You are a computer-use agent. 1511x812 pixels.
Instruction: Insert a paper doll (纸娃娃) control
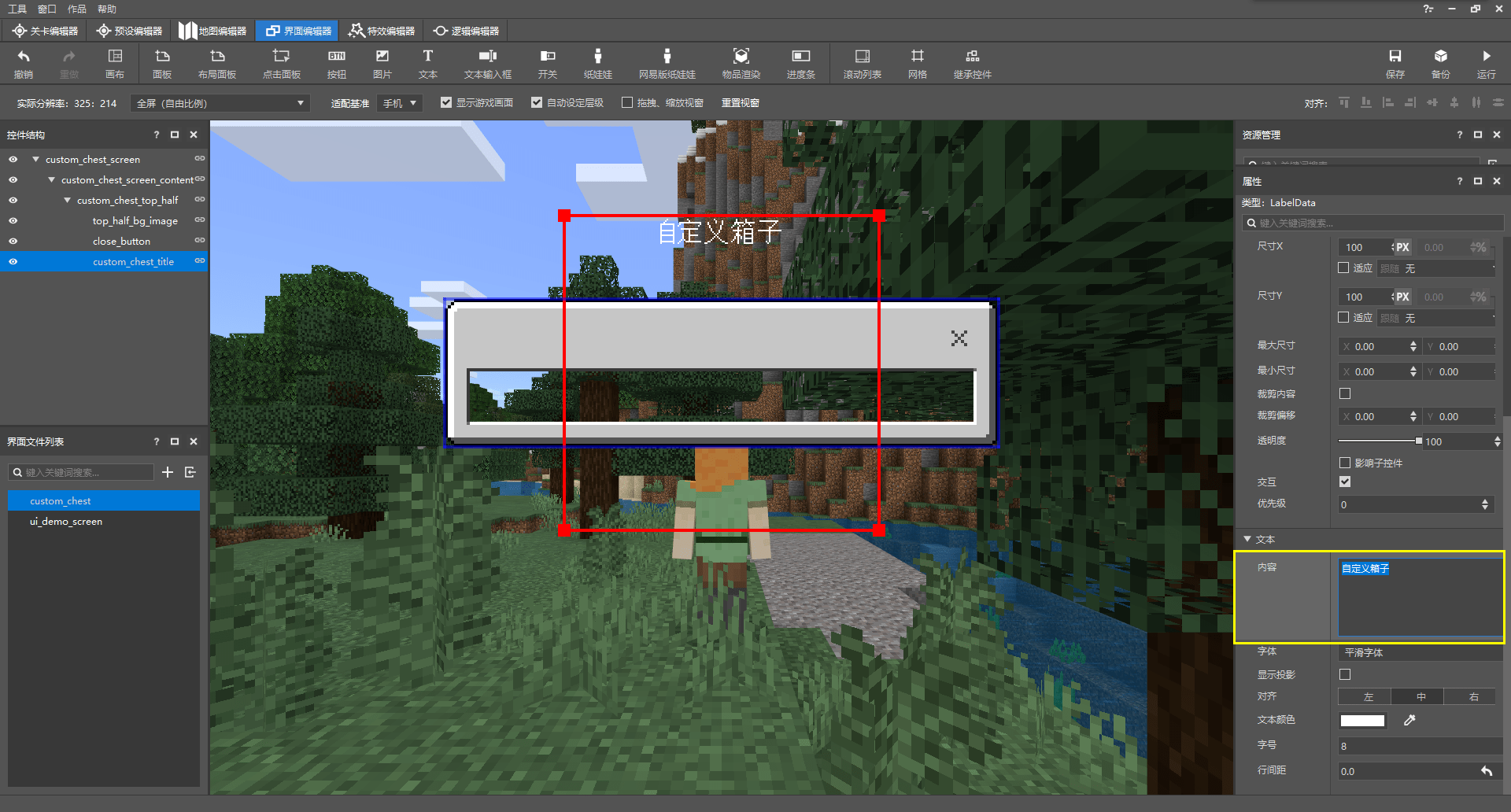(x=598, y=63)
